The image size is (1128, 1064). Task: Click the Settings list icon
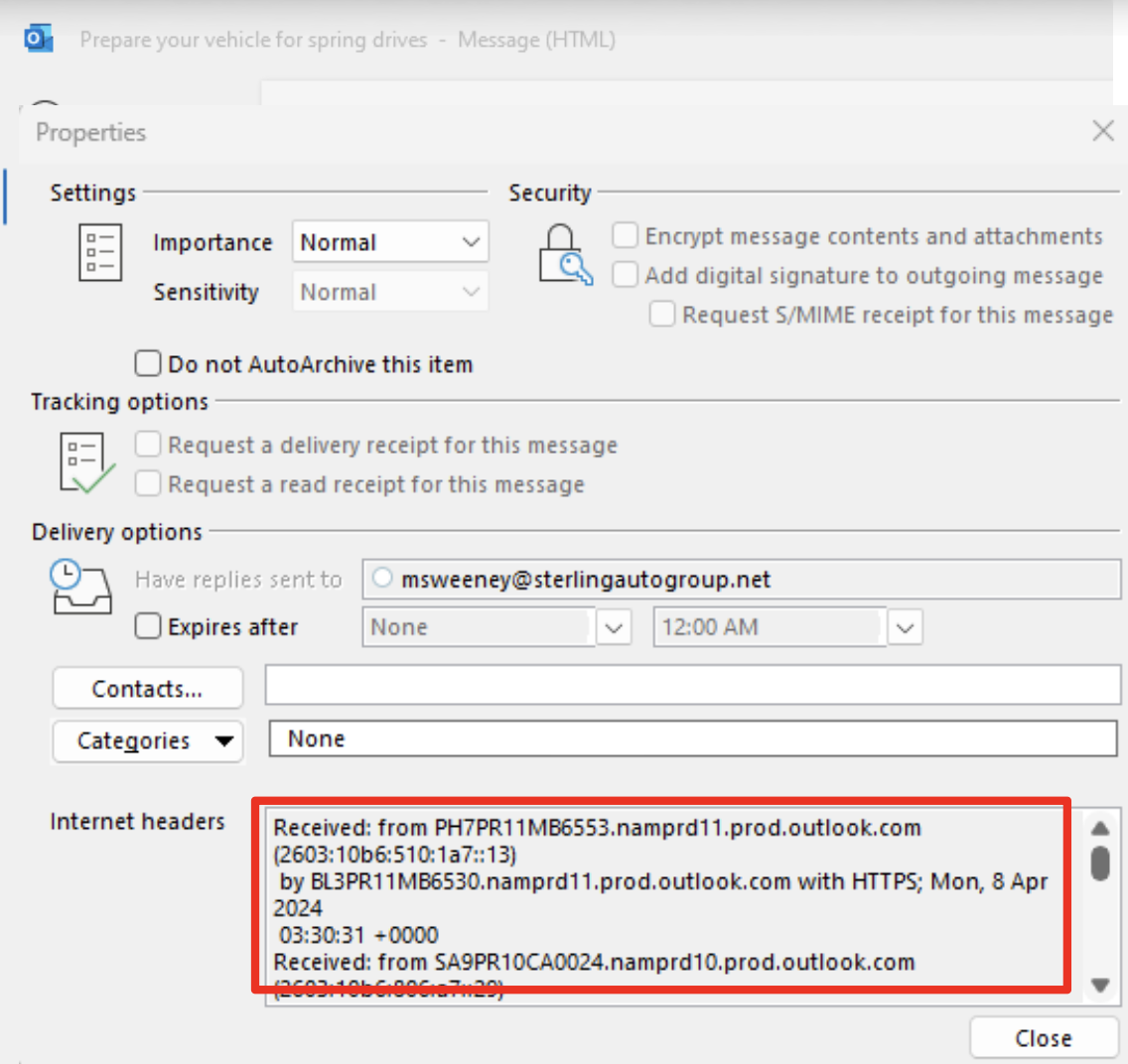click(99, 252)
